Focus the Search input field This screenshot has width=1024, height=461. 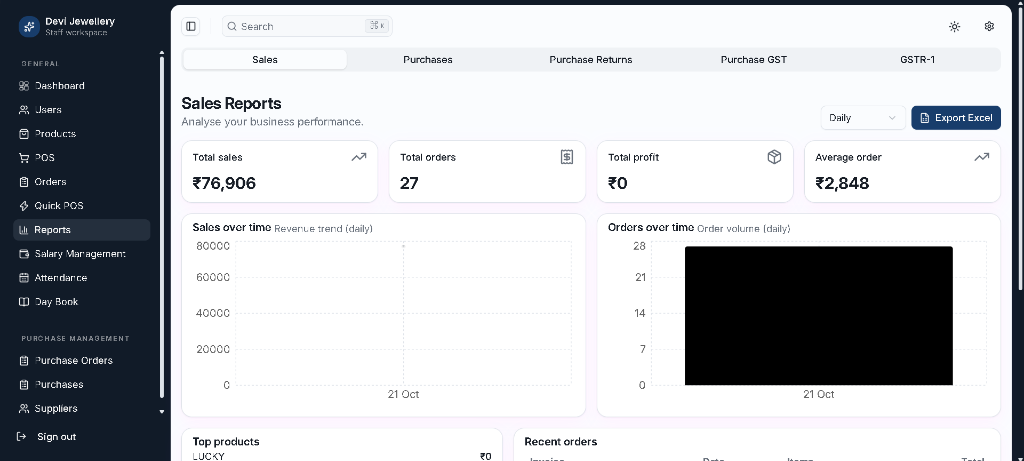307,26
